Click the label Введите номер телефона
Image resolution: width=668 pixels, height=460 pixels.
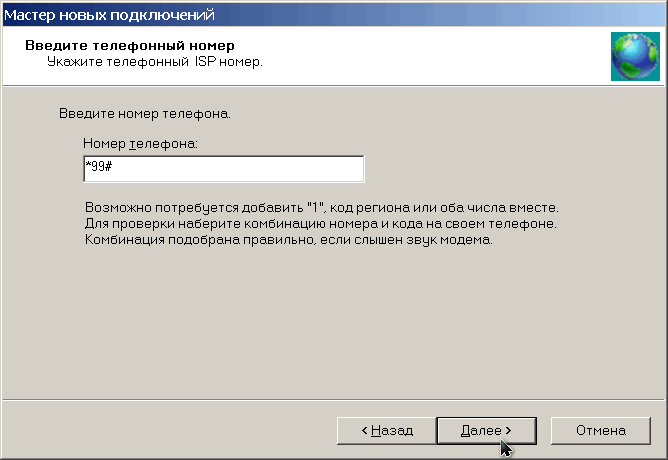coord(145,114)
